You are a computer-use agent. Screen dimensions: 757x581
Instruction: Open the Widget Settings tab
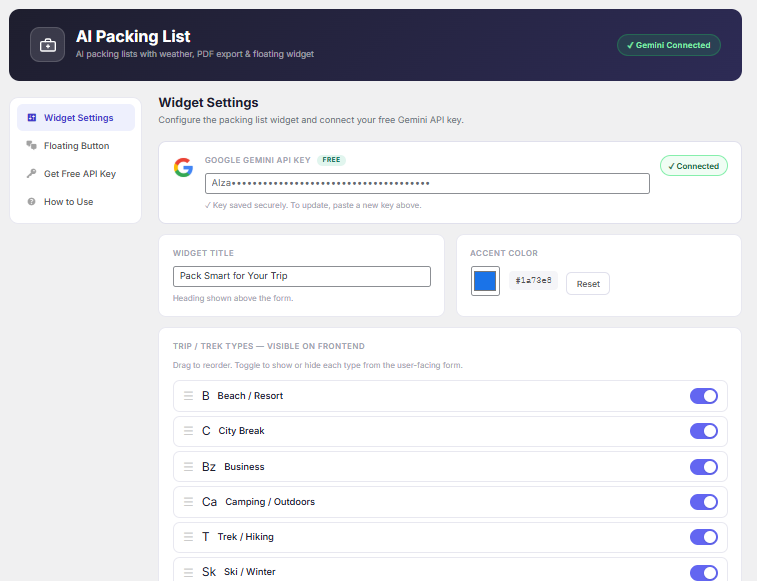coord(76,117)
